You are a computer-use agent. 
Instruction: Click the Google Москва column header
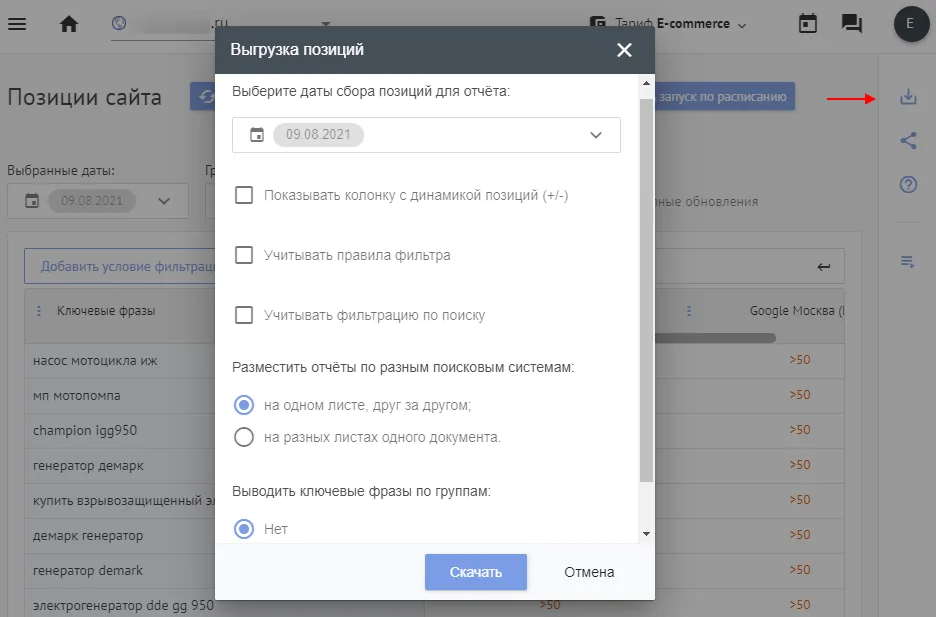pos(796,311)
